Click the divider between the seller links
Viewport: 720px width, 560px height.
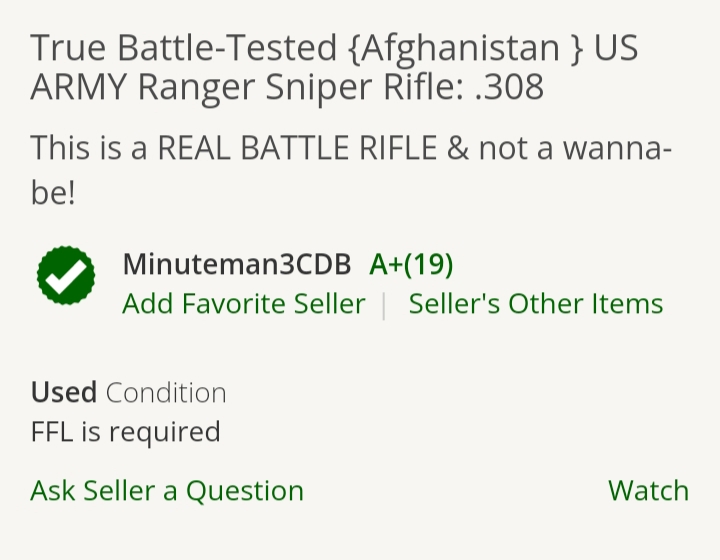pos(384,306)
